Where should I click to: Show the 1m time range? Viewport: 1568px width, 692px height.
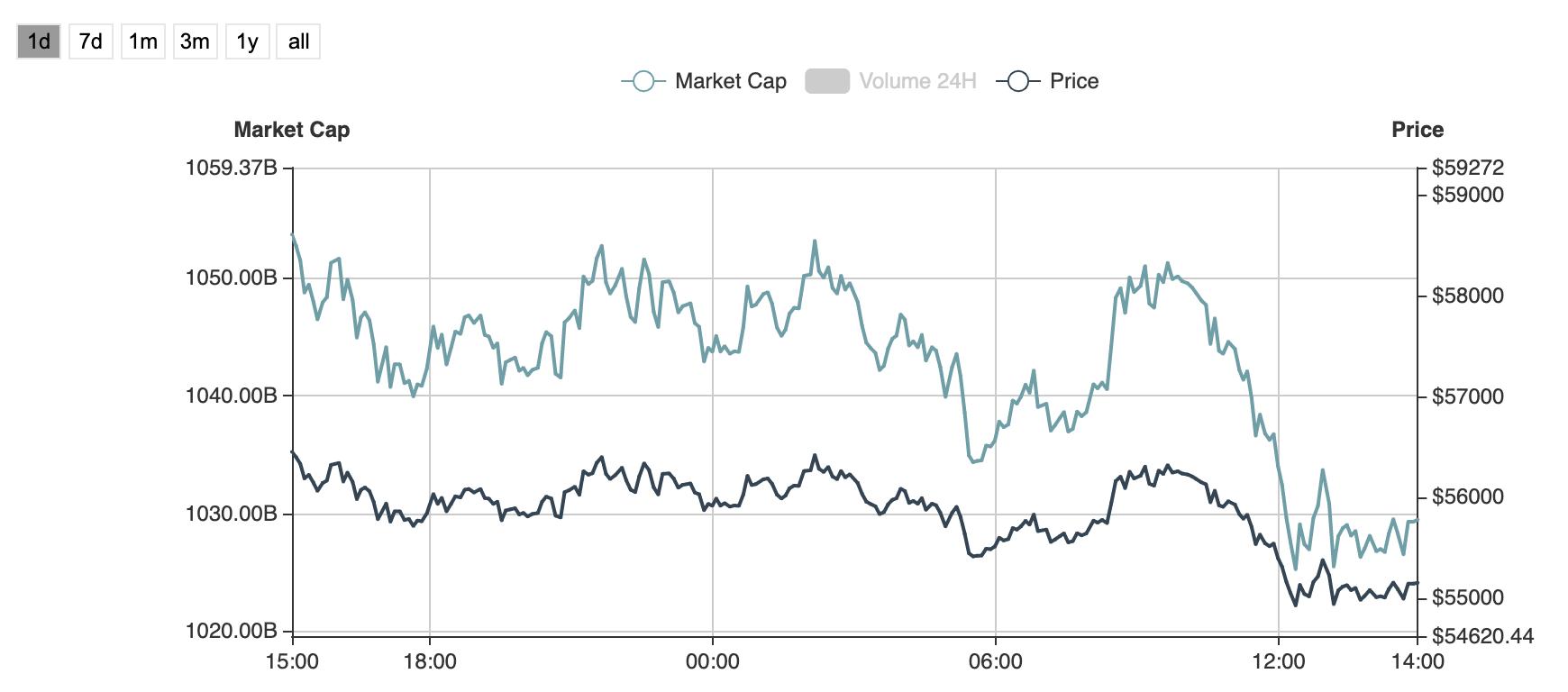(143, 41)
